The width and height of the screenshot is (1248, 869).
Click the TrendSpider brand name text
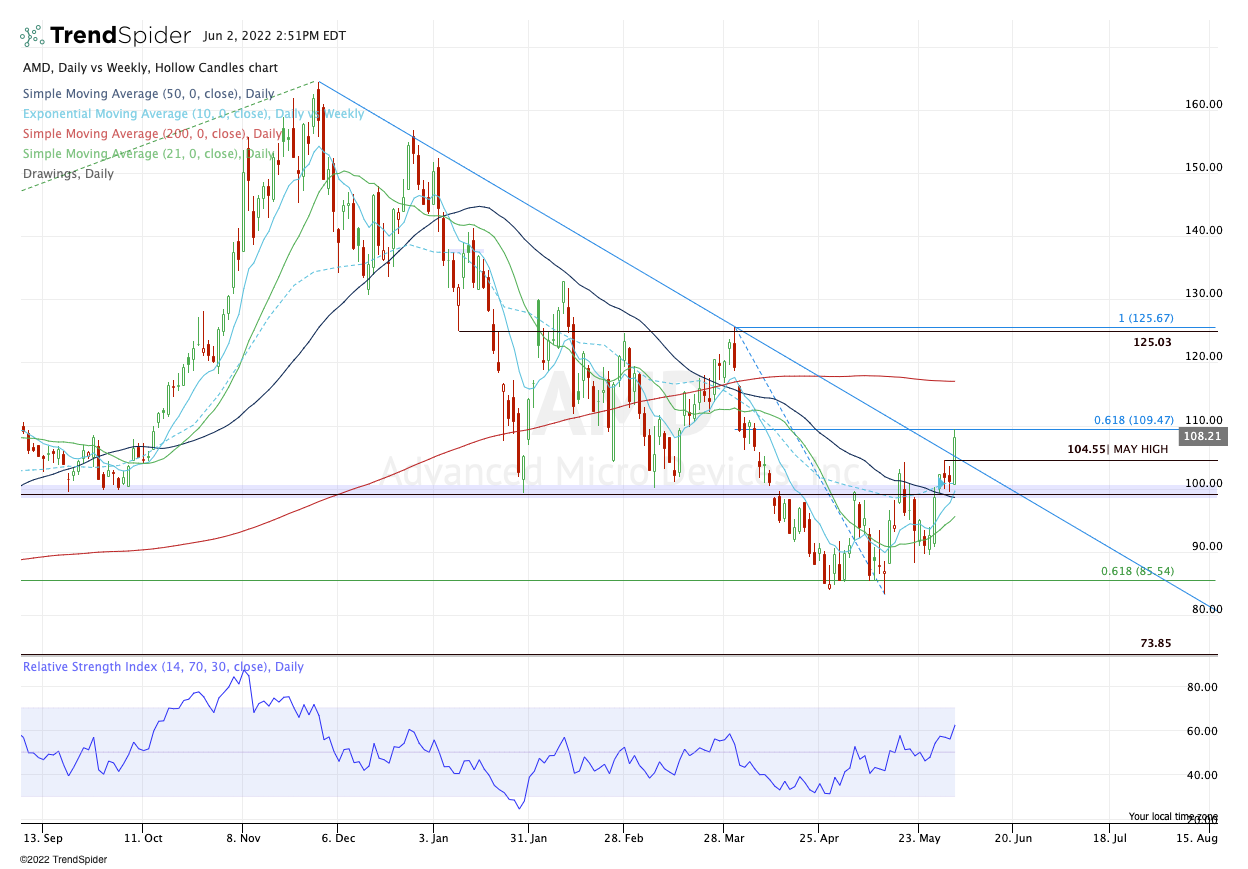click(120, 36)
